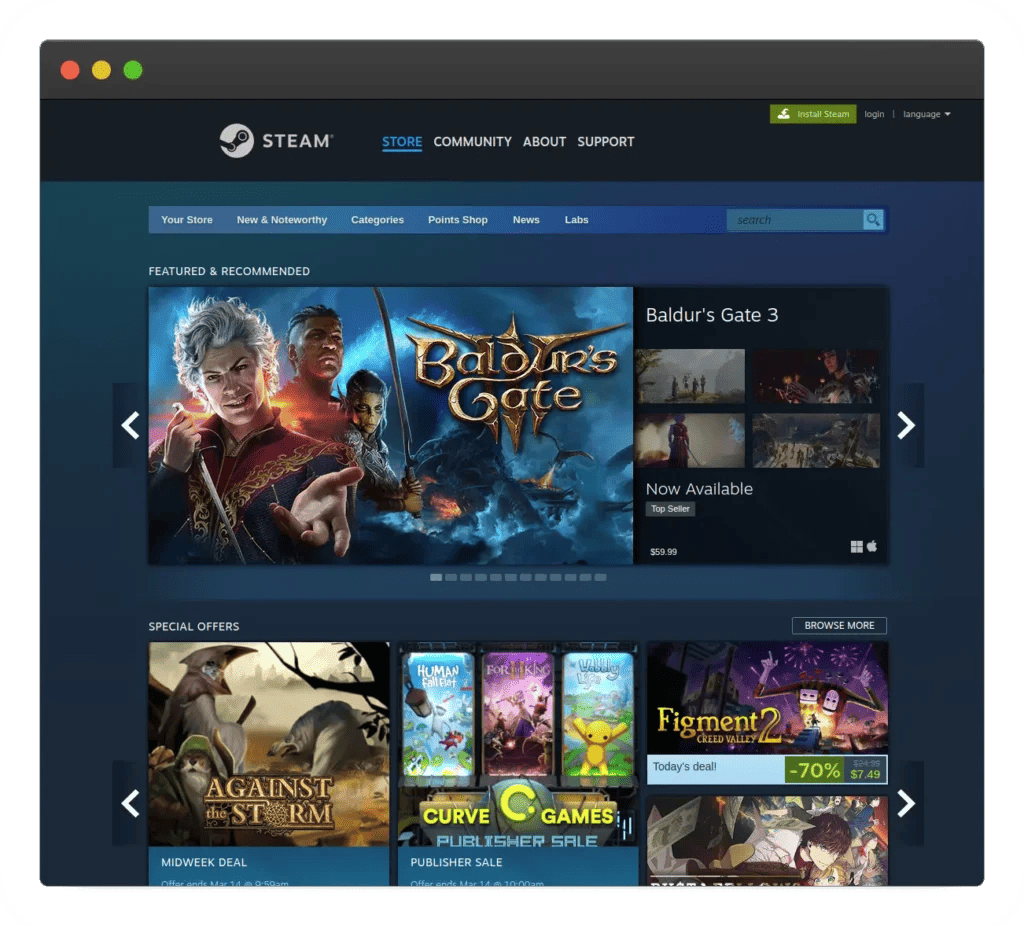1024x926 pixels.
Task: Click the Install Steam button
Action: 813,114
